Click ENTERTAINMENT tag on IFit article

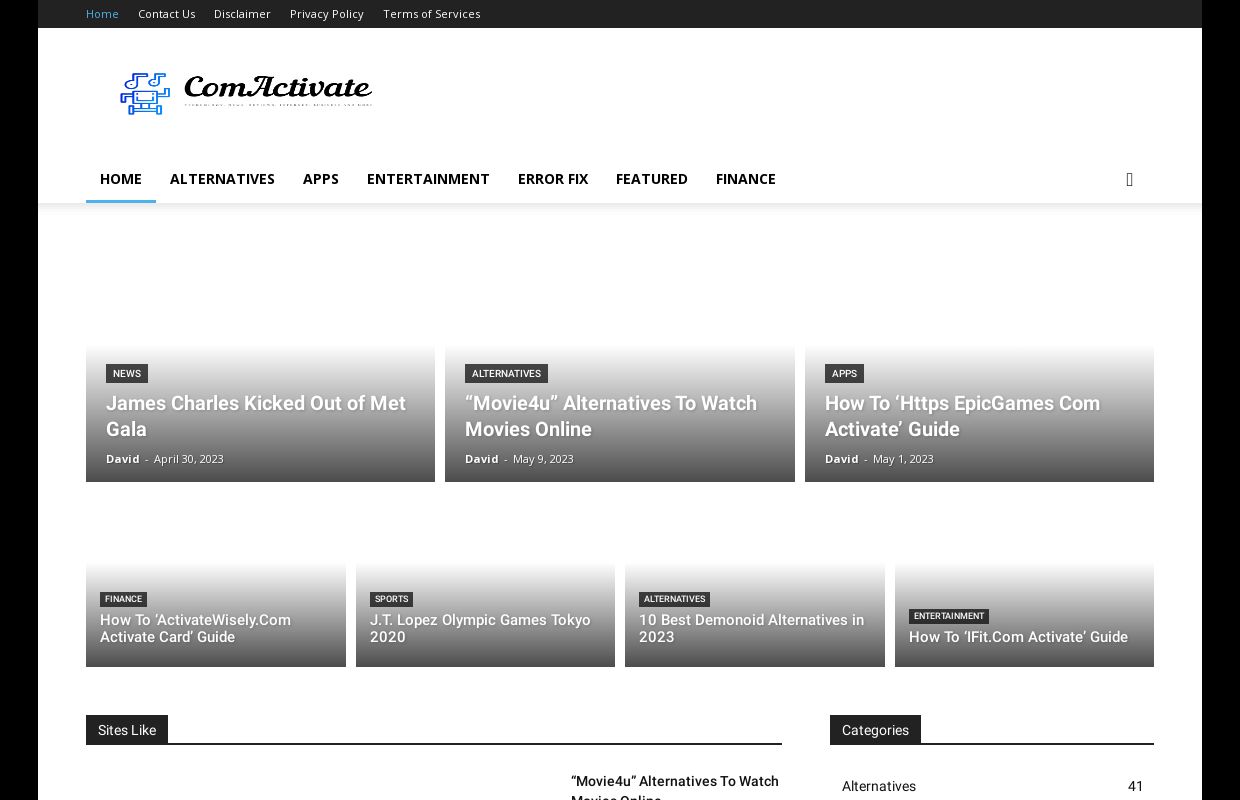coord(949,616)
